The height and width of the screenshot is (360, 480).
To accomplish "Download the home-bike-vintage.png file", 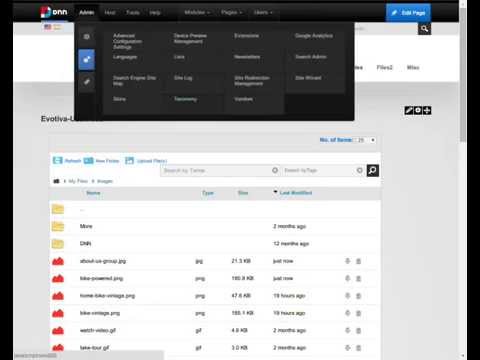I will point(347,296).
